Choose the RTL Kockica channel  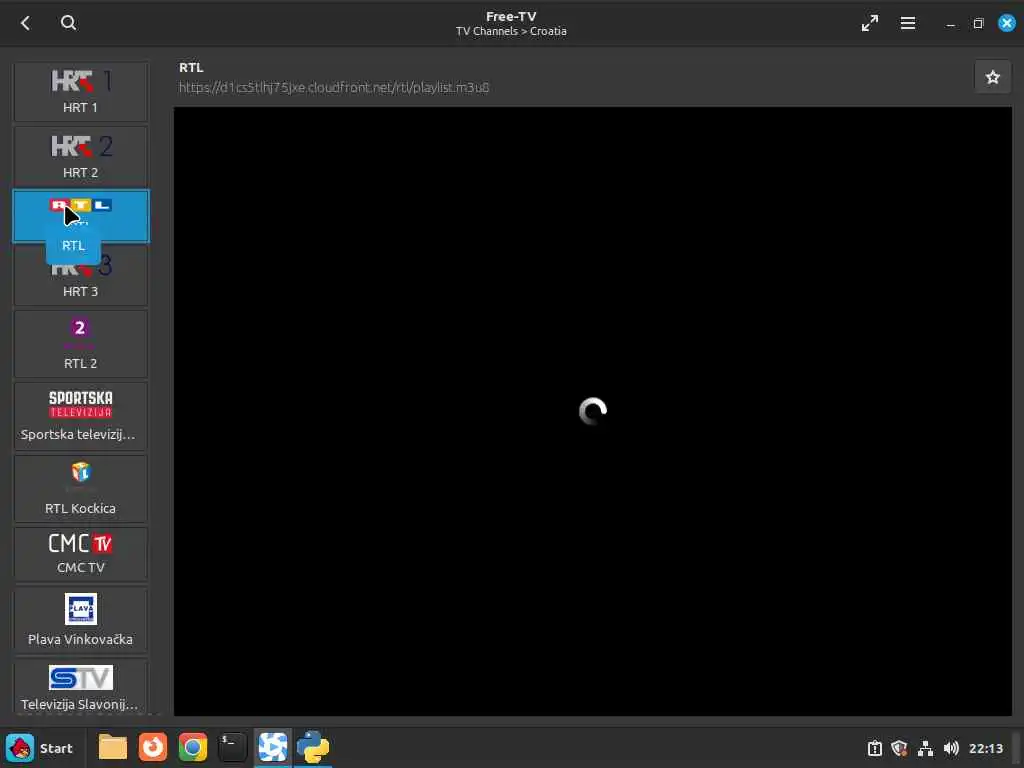[80, 488]
